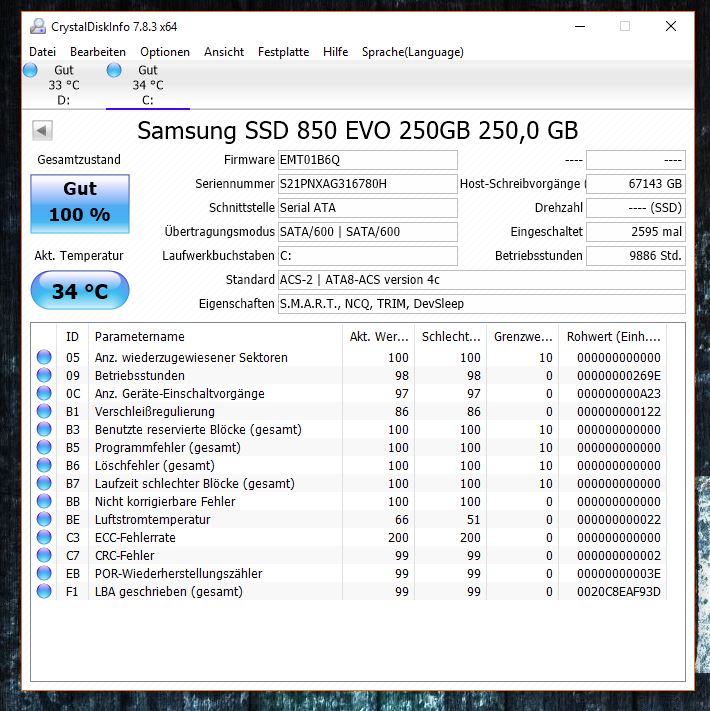The height and width of the screenshot is (711, 710).
Task: Click the Grenzwe... column header
Action: 523,336
